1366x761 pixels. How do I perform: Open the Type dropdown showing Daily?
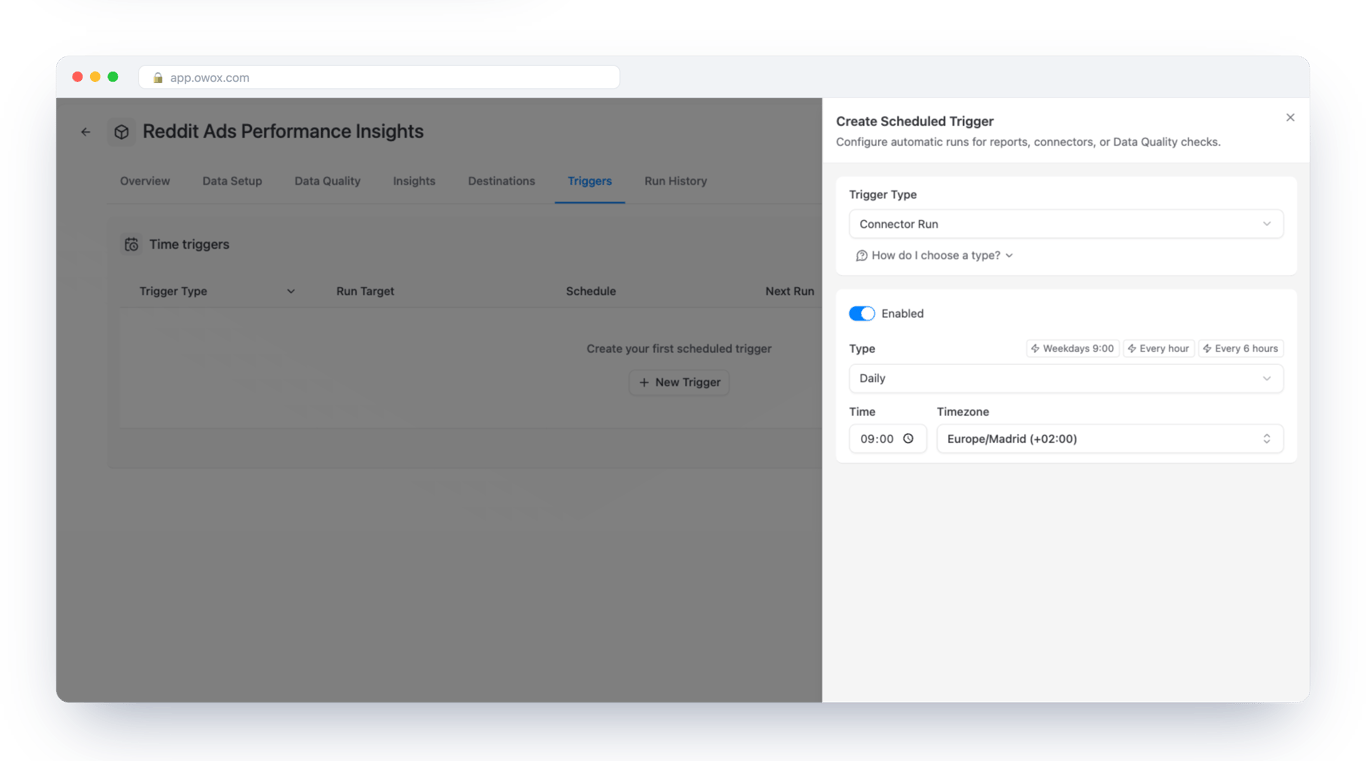(1066, 379)
